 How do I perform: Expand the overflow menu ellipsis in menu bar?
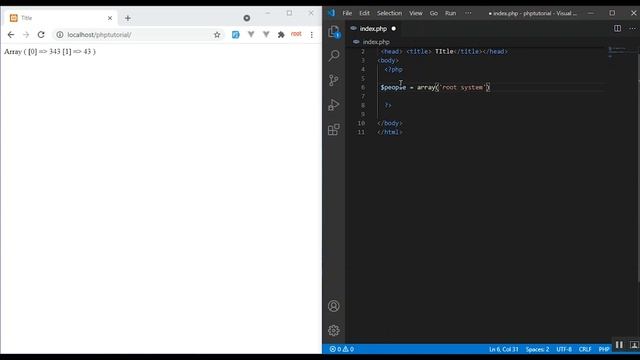tap(468, 13)
